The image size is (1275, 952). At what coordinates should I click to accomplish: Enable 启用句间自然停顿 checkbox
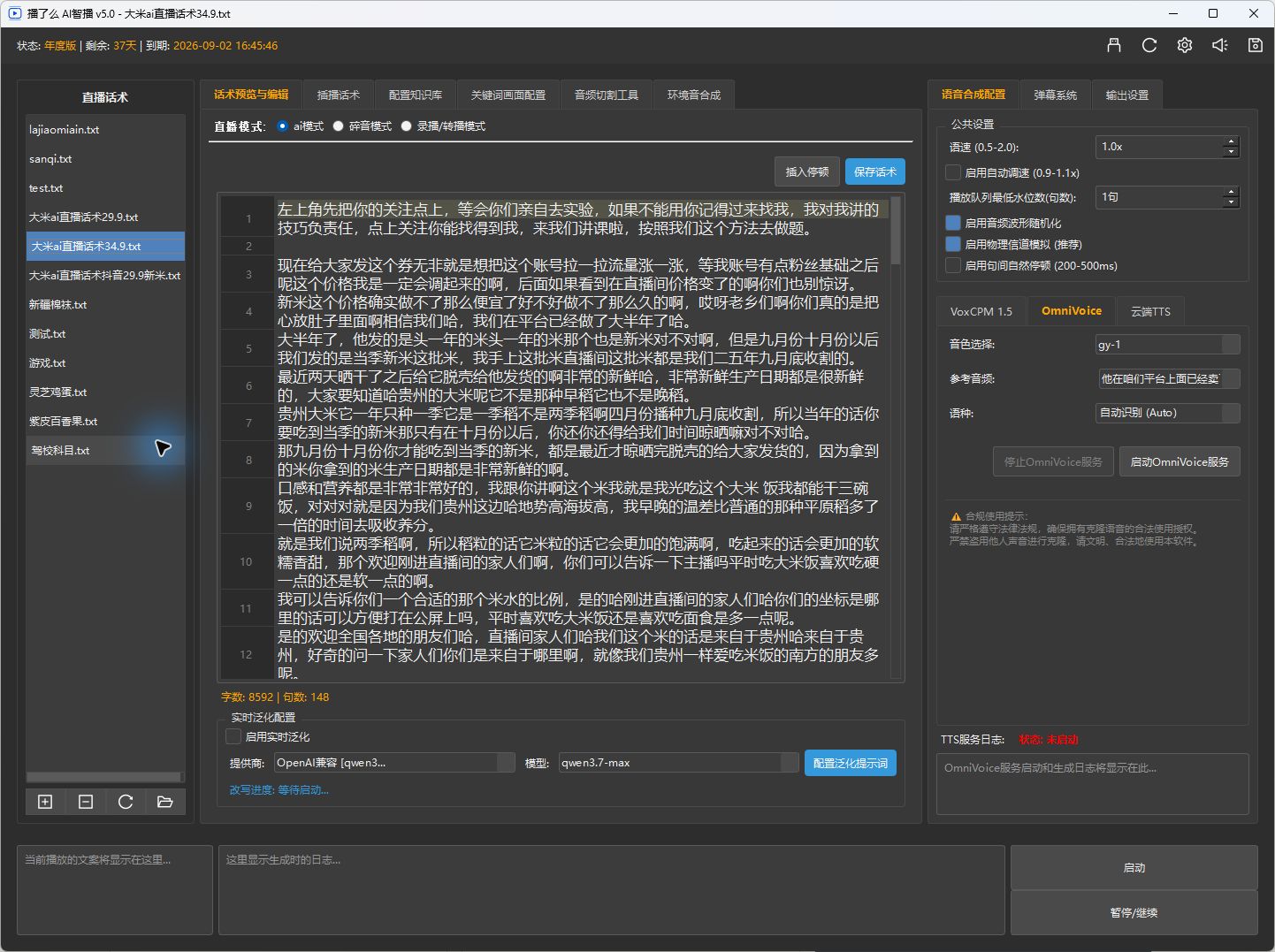click(953, 265)
